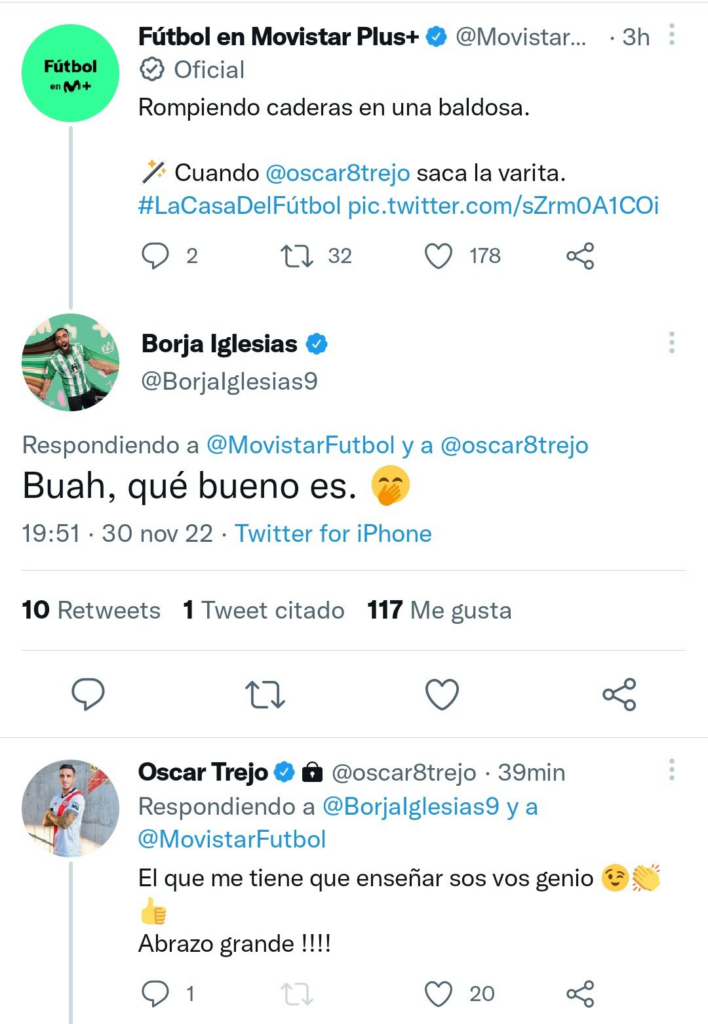Open Borja Iglesias's profile picture
This screenshot has height=1024, width=708.
[70, 362]
